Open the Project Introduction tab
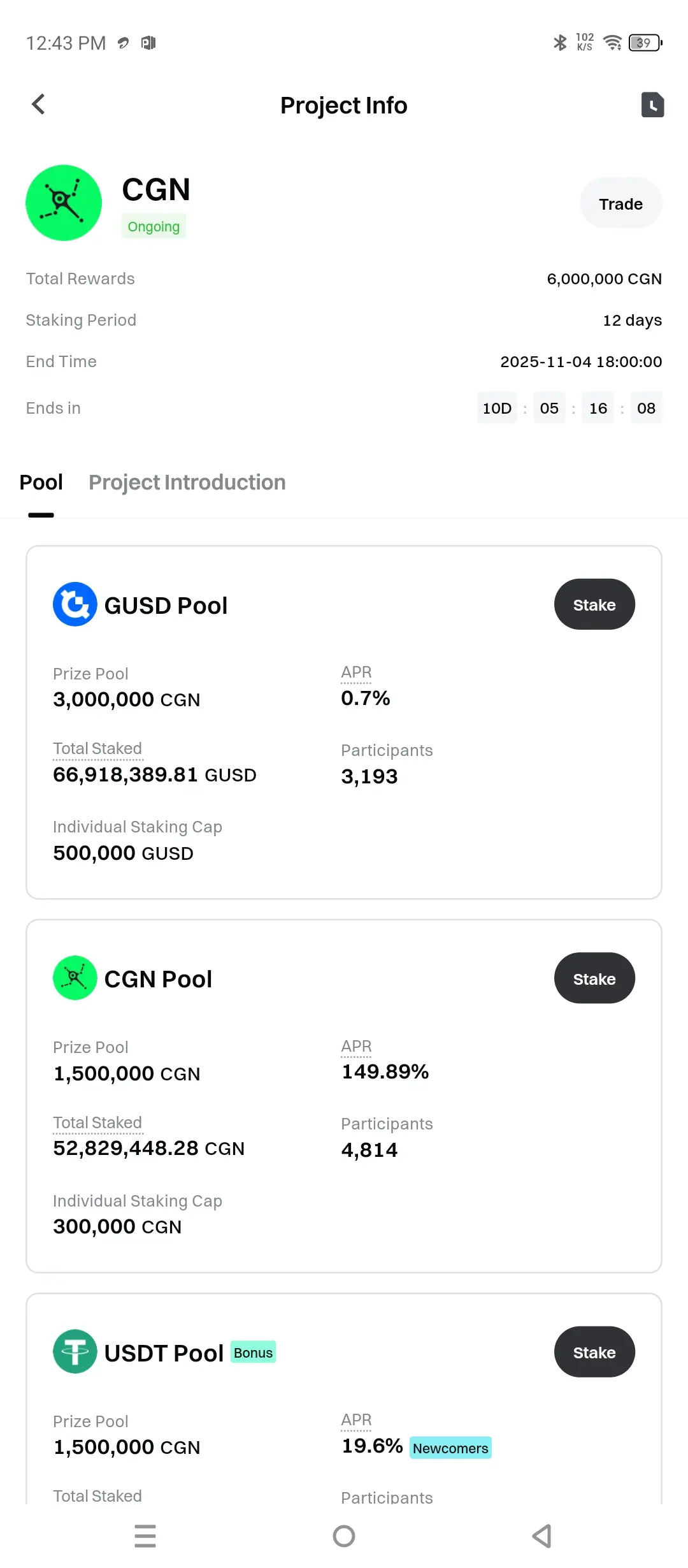Viewport: 688px width, 1568px height. point(187,483)
